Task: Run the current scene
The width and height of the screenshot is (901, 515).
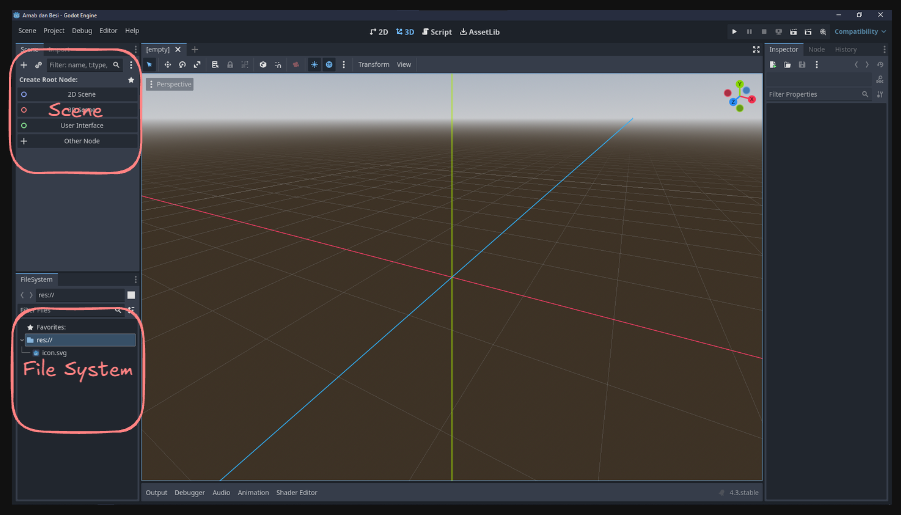Action: point(794,32)
